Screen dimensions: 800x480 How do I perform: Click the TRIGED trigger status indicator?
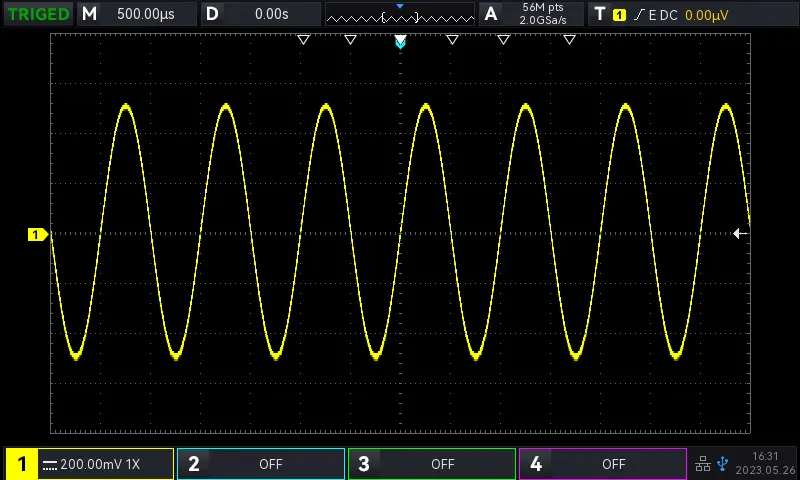pyautogui.click(x=39, y=14)
